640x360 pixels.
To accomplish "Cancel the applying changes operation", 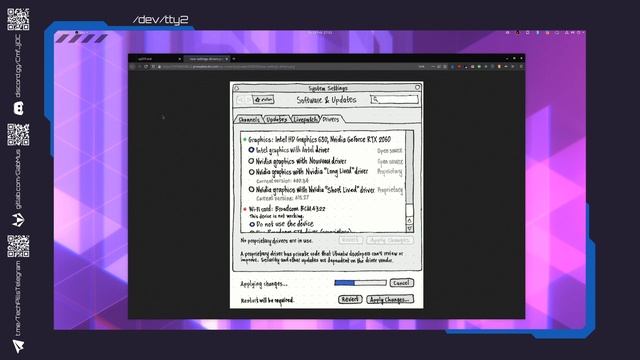I will 401,282.
